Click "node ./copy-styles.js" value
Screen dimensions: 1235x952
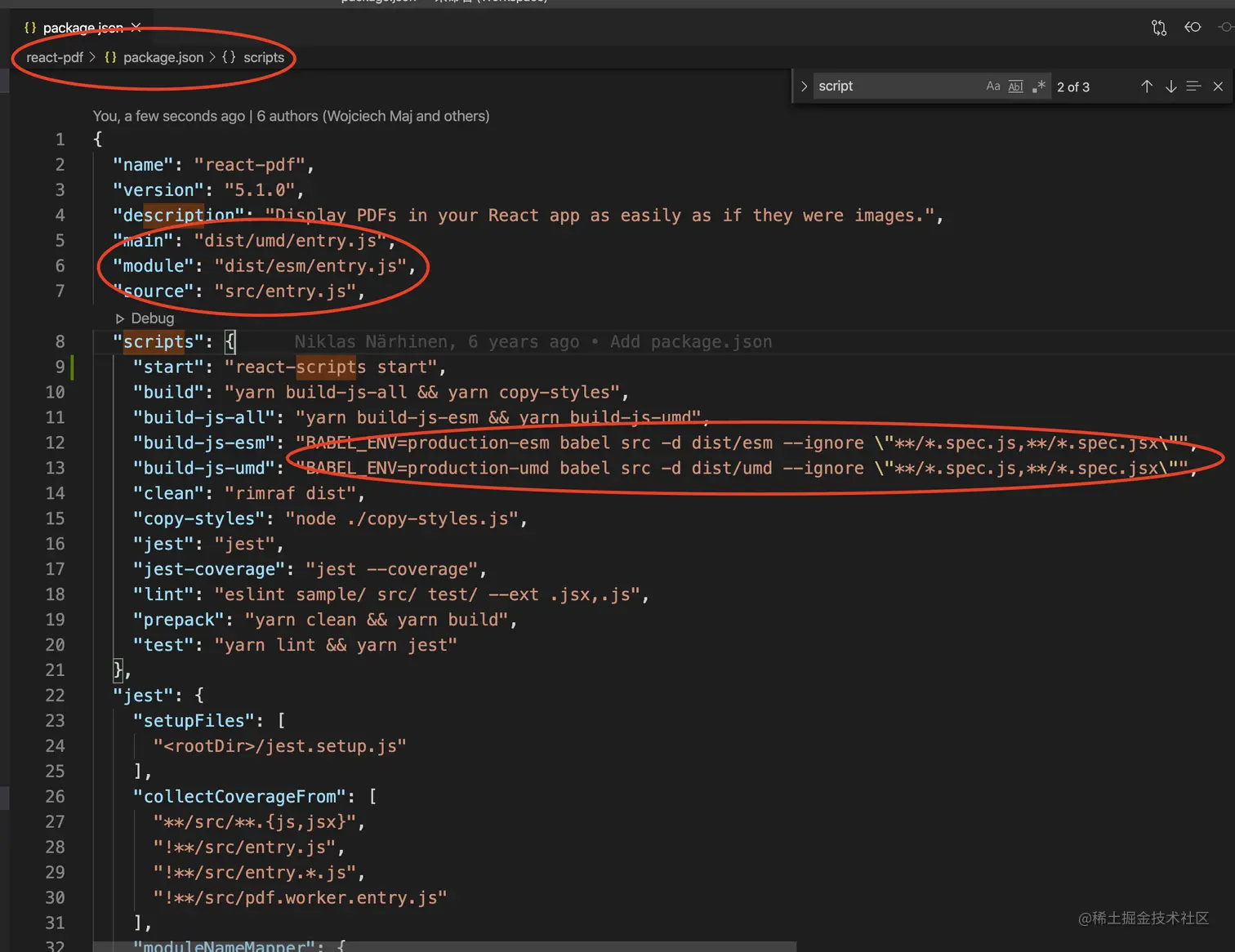point(401,519)
